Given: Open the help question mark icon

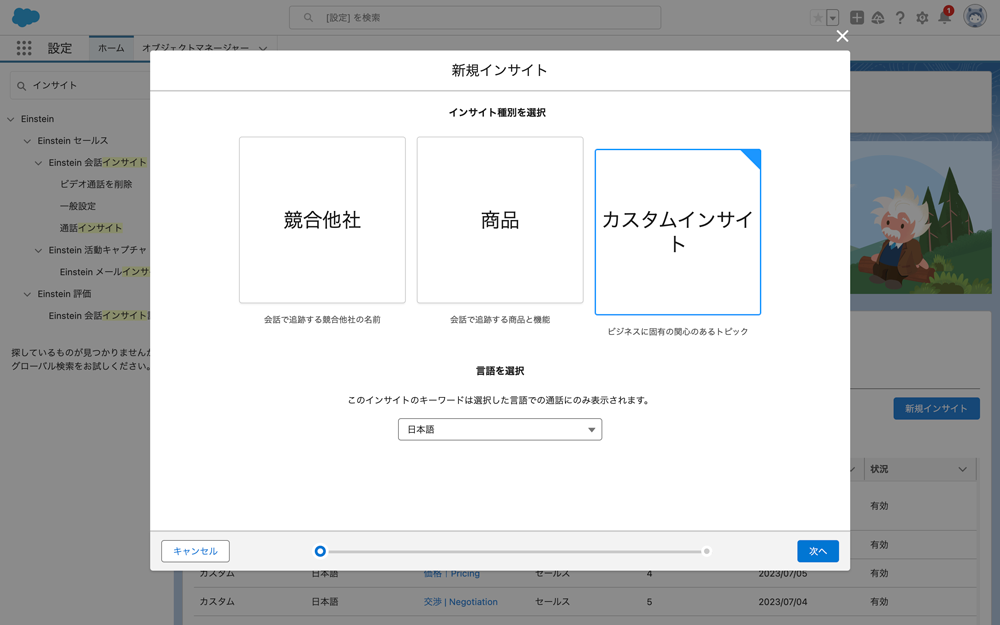Looking at the screenshot, I should 900,18.
